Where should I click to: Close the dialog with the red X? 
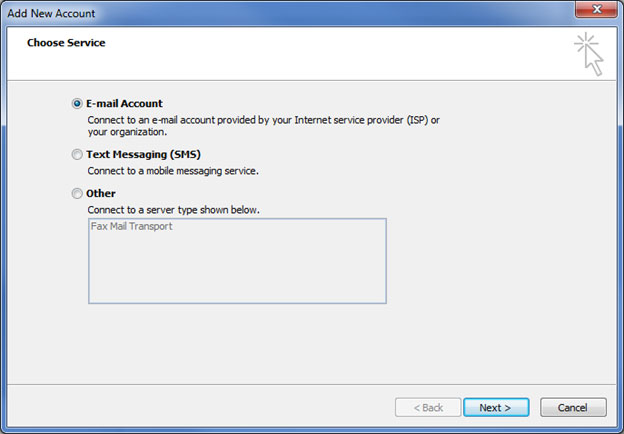596,9
